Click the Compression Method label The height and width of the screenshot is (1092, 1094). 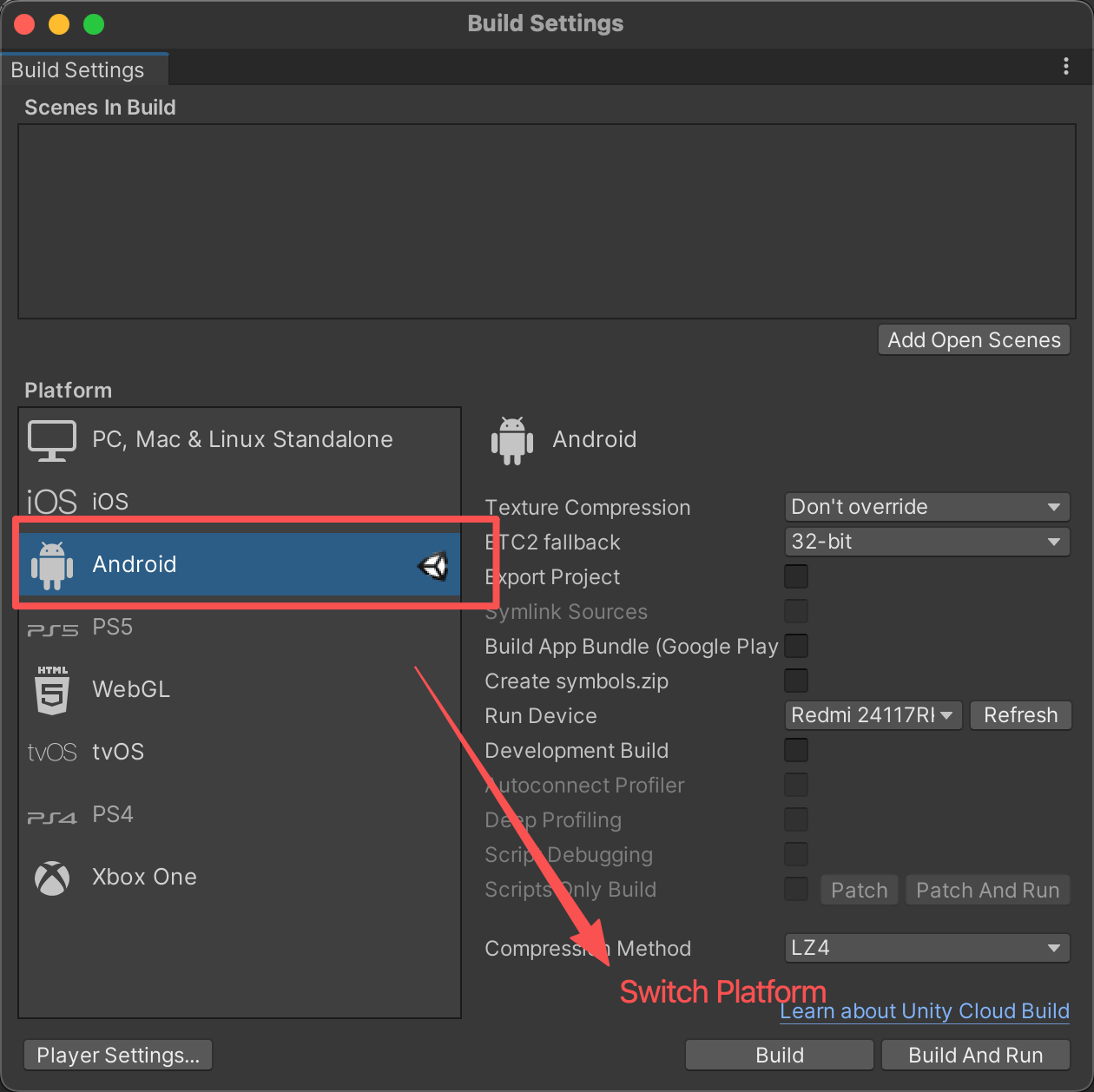point(588,949)
